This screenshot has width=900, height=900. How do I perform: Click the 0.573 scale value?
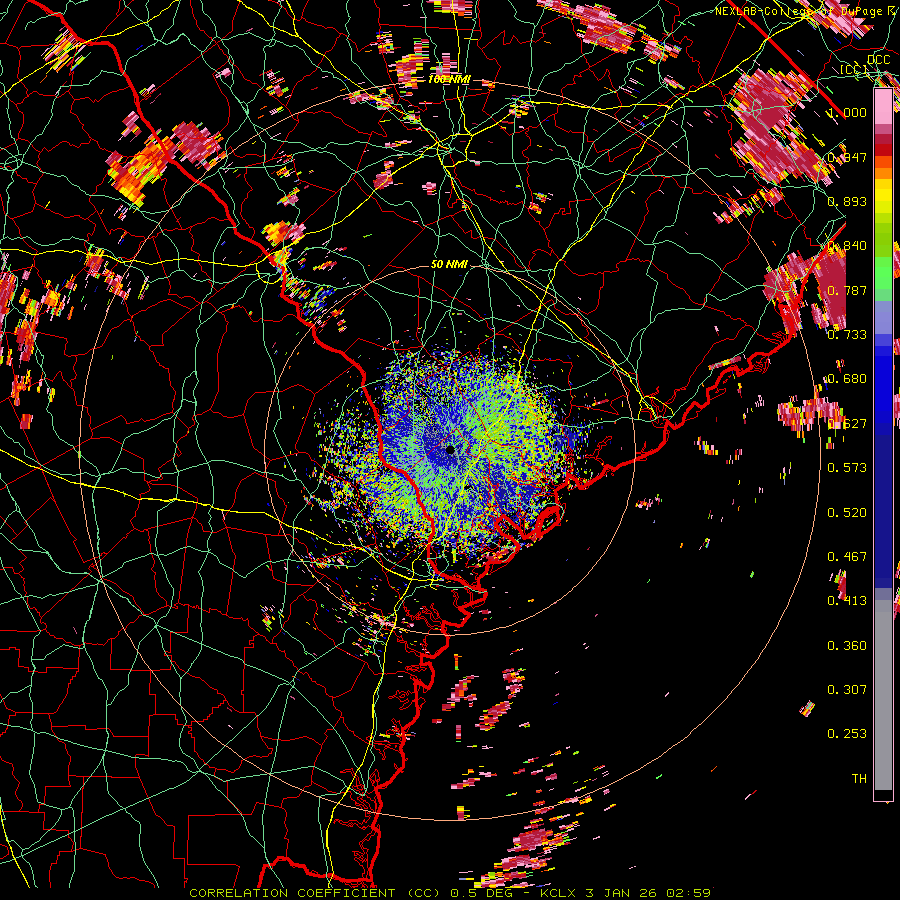point(847,467)
